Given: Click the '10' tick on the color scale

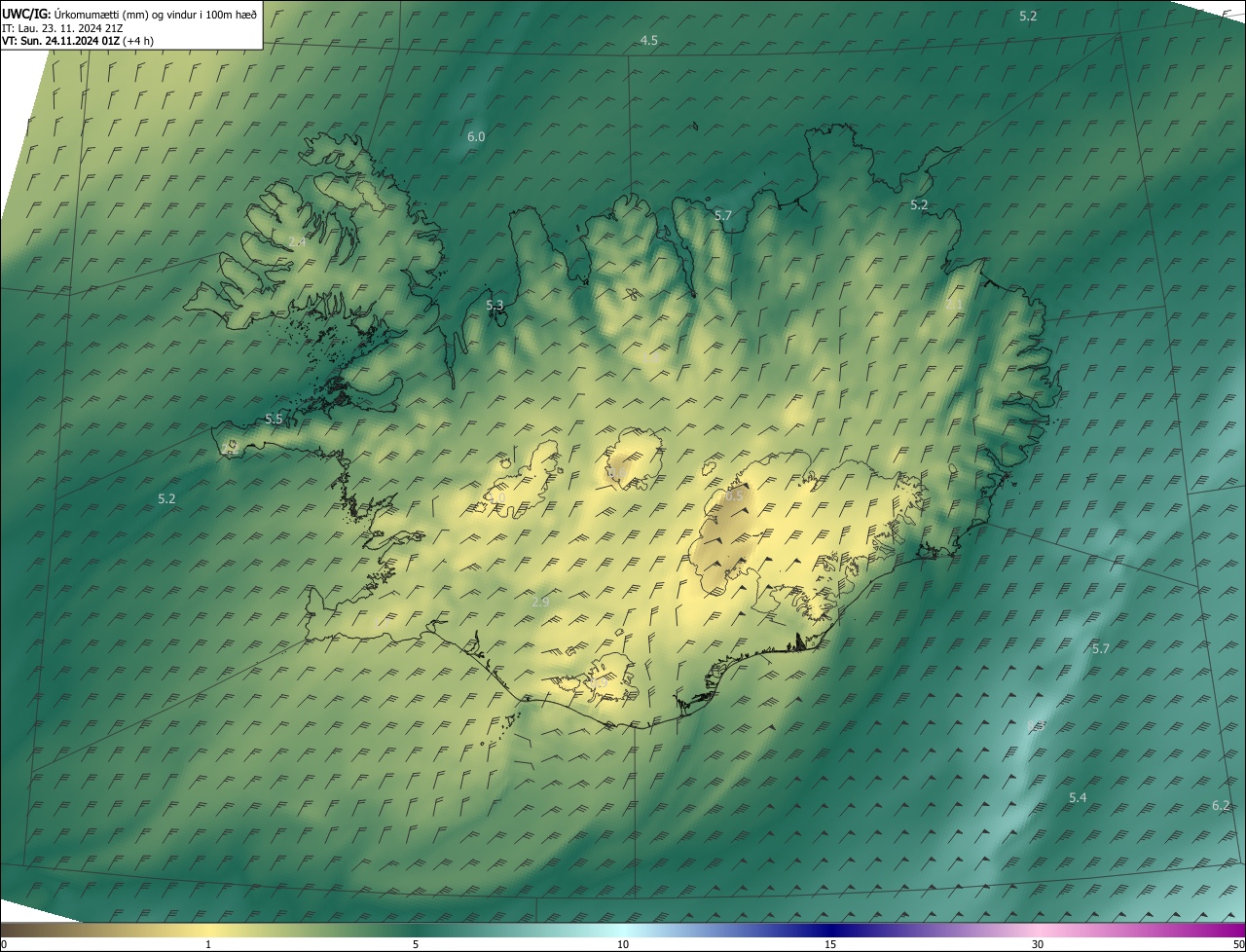Looking at the screenshot, I should tap(623, 944).
